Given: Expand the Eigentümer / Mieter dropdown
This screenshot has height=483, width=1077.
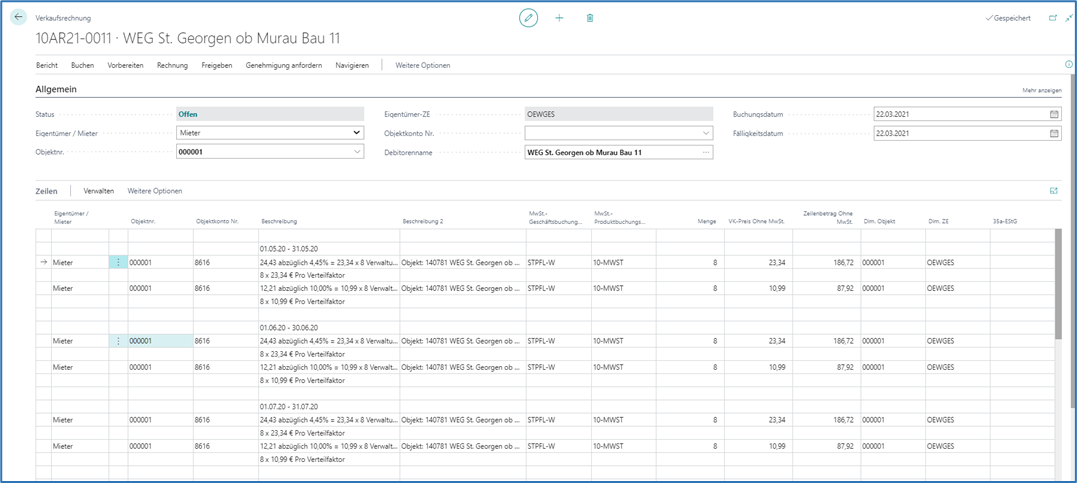Looking at the screenshot, I should [x=357, y=133].
